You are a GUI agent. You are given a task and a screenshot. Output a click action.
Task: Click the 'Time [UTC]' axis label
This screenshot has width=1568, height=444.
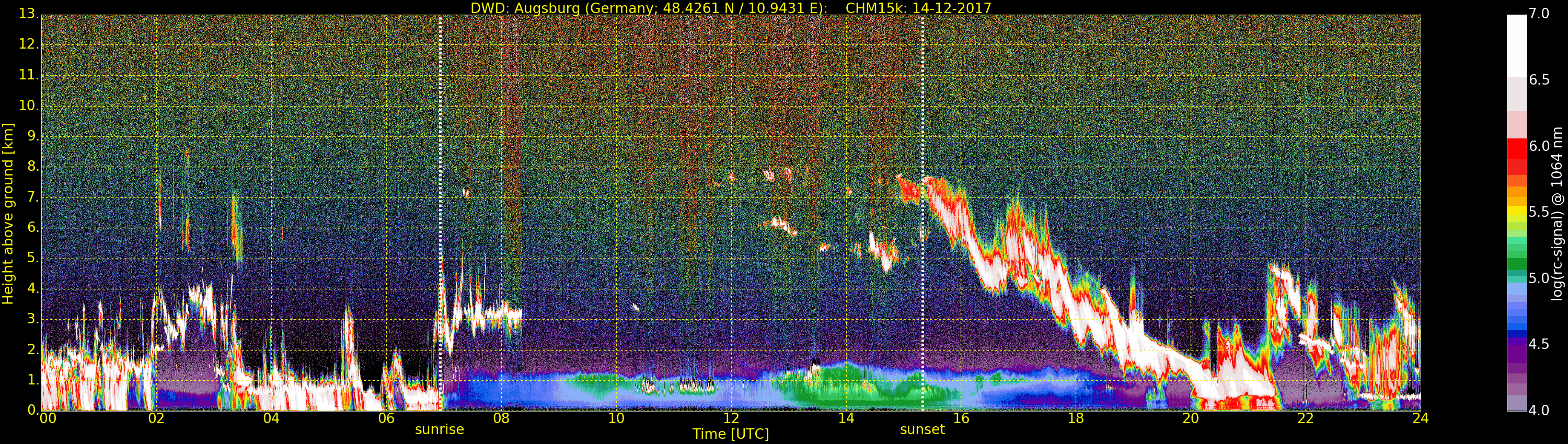(x=731, y=434)
